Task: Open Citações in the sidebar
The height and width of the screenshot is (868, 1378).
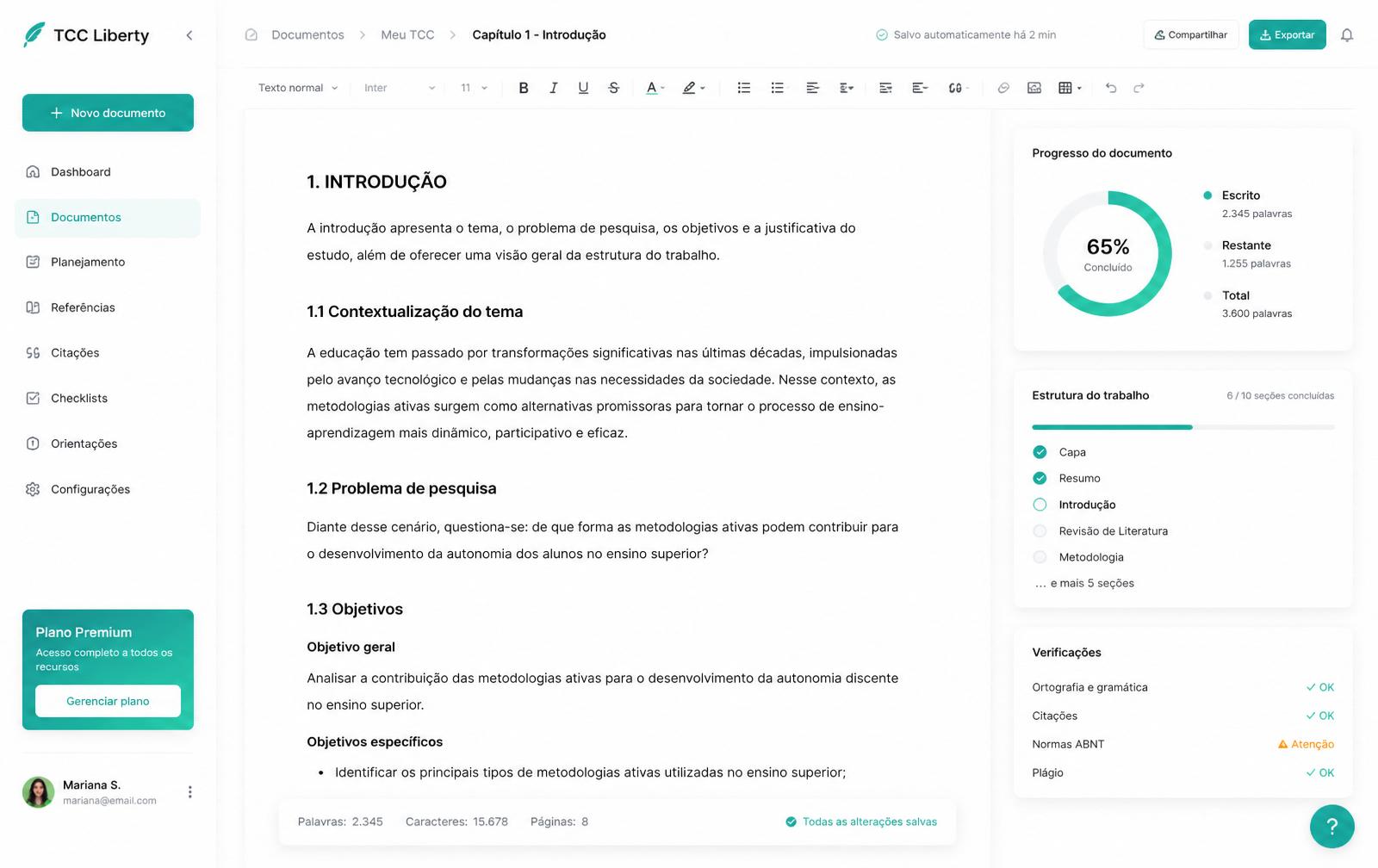Action: pos(108,353)
